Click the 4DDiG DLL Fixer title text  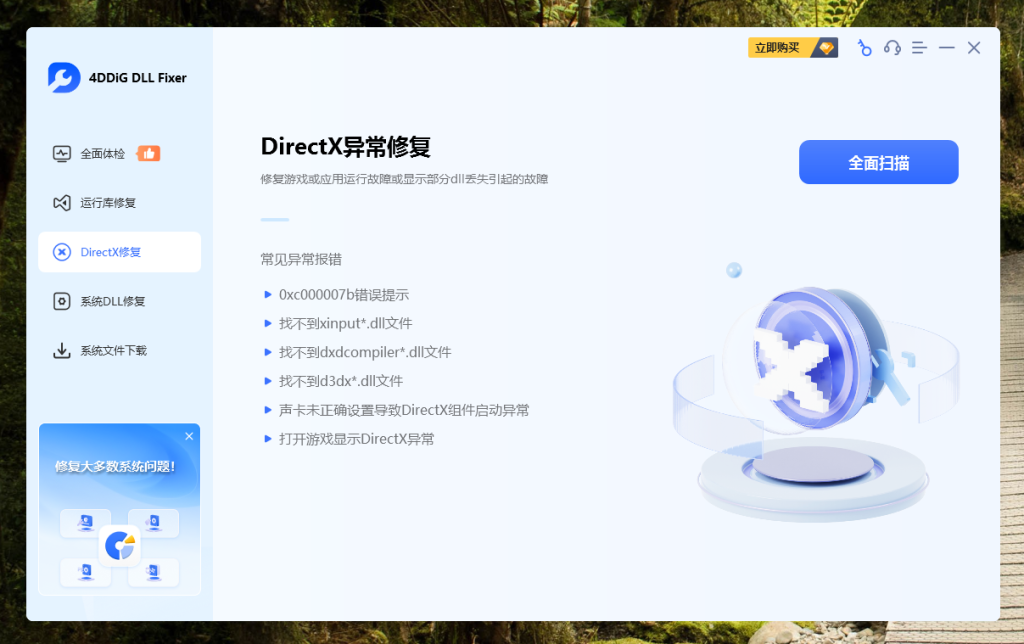tap(138, 78)
